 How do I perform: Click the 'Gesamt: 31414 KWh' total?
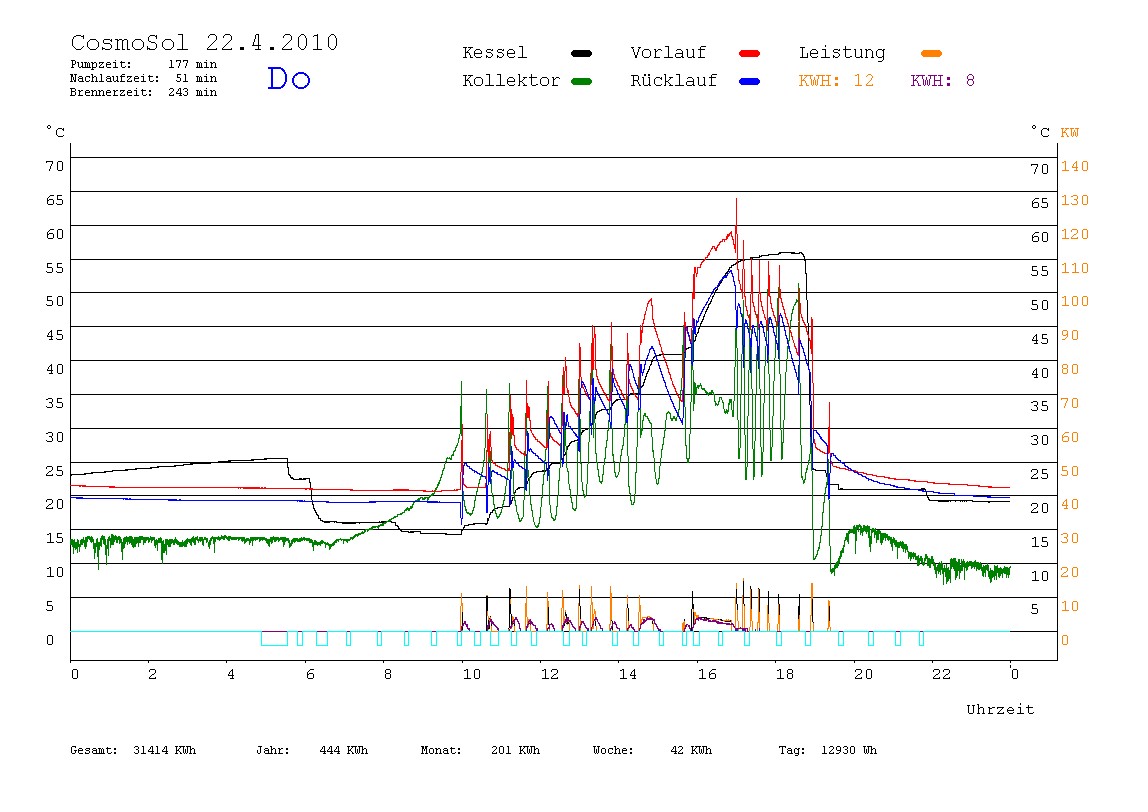pyautogui.click(x=133, y=750)
